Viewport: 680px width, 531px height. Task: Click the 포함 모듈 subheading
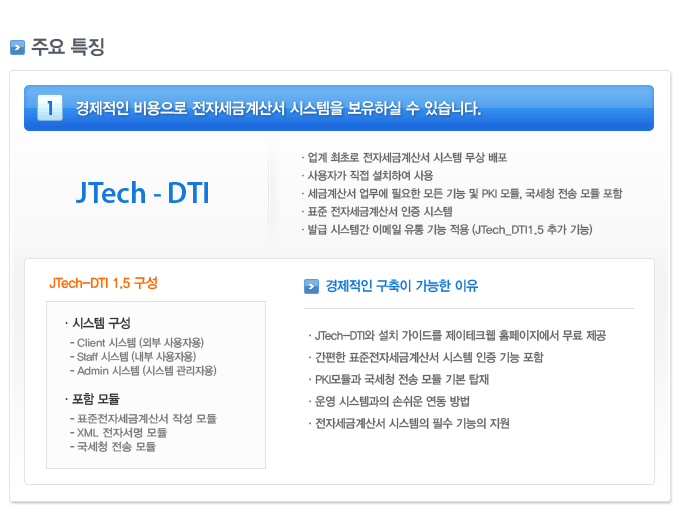tap(92, 399)
